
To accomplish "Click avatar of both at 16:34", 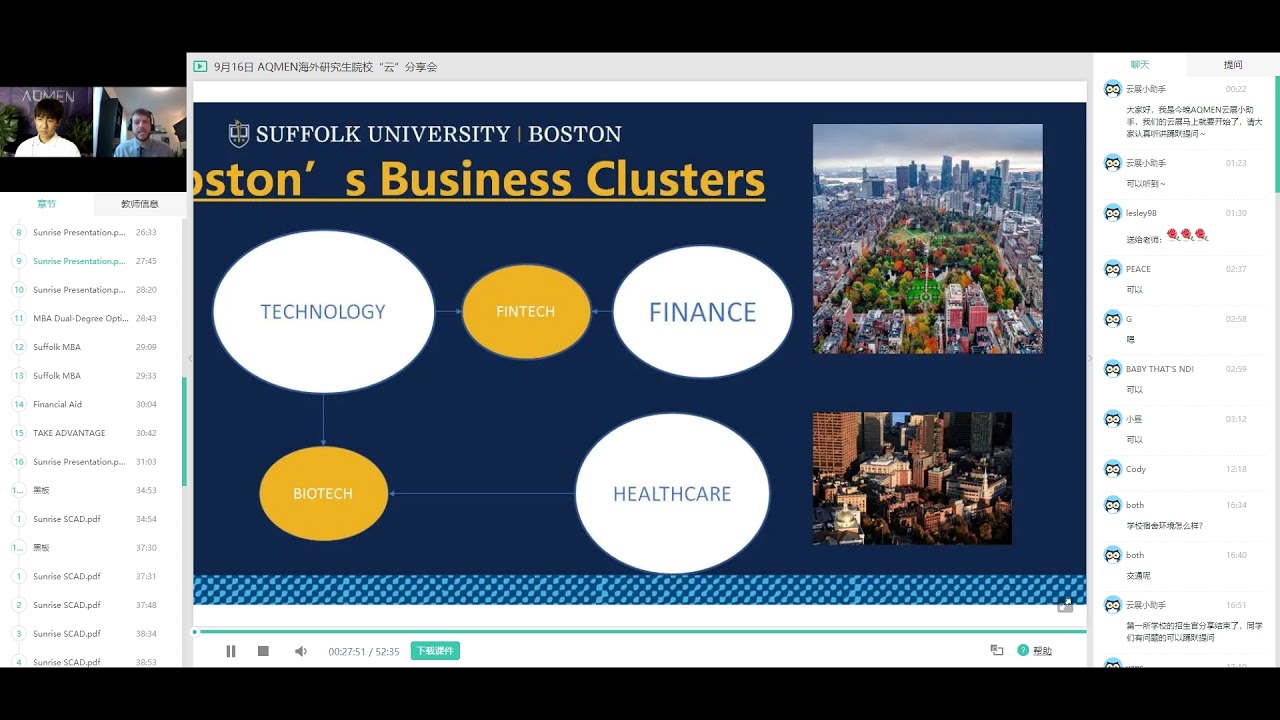I will tap(1112, 505).
